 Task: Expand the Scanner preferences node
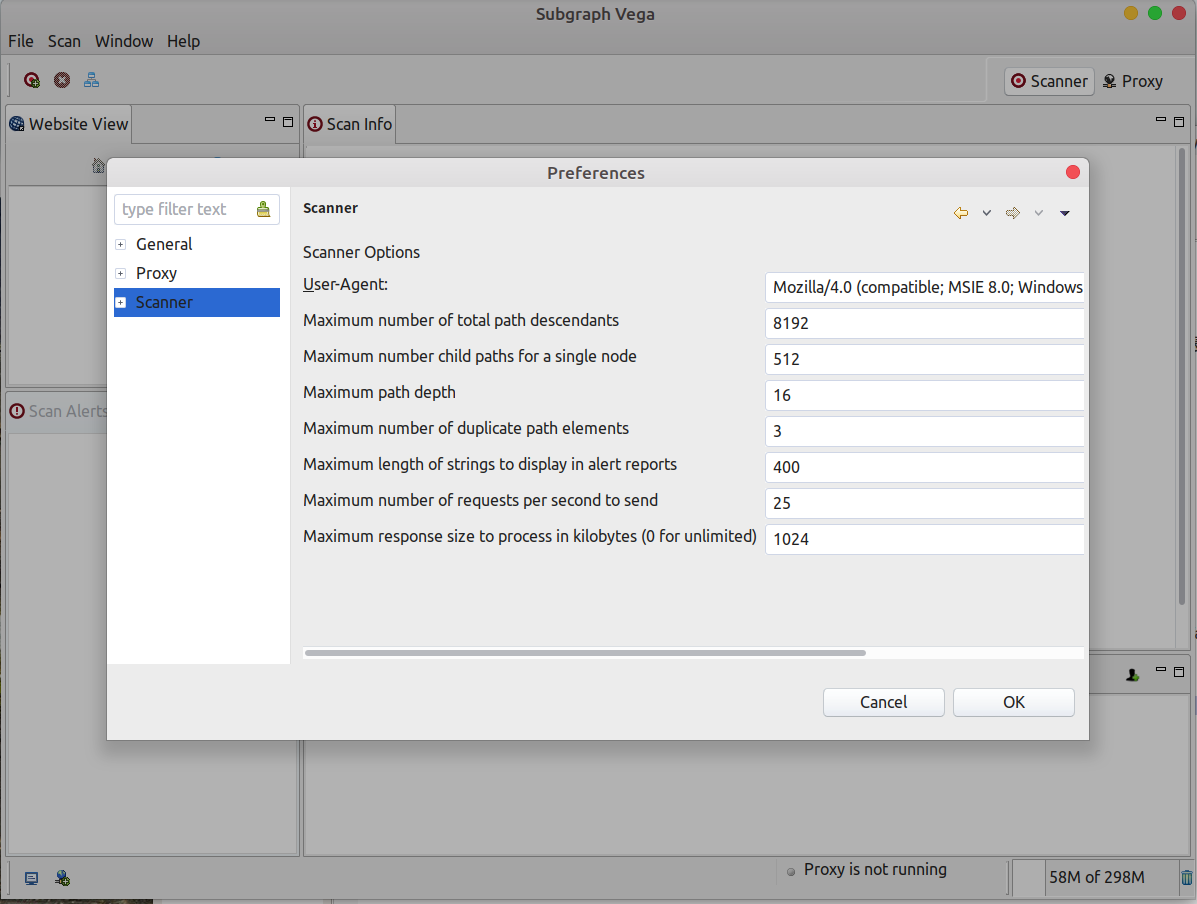(121, 302)
